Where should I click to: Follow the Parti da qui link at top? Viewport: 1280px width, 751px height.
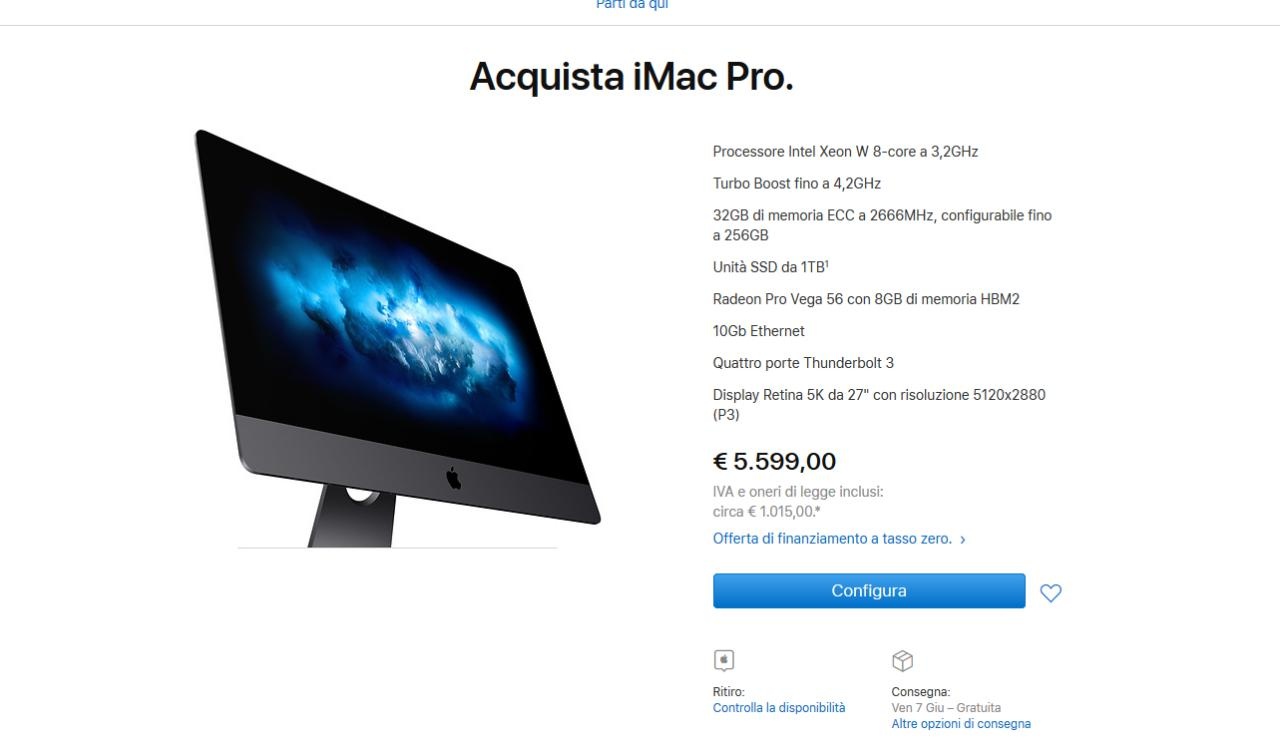tap(632, 5)
